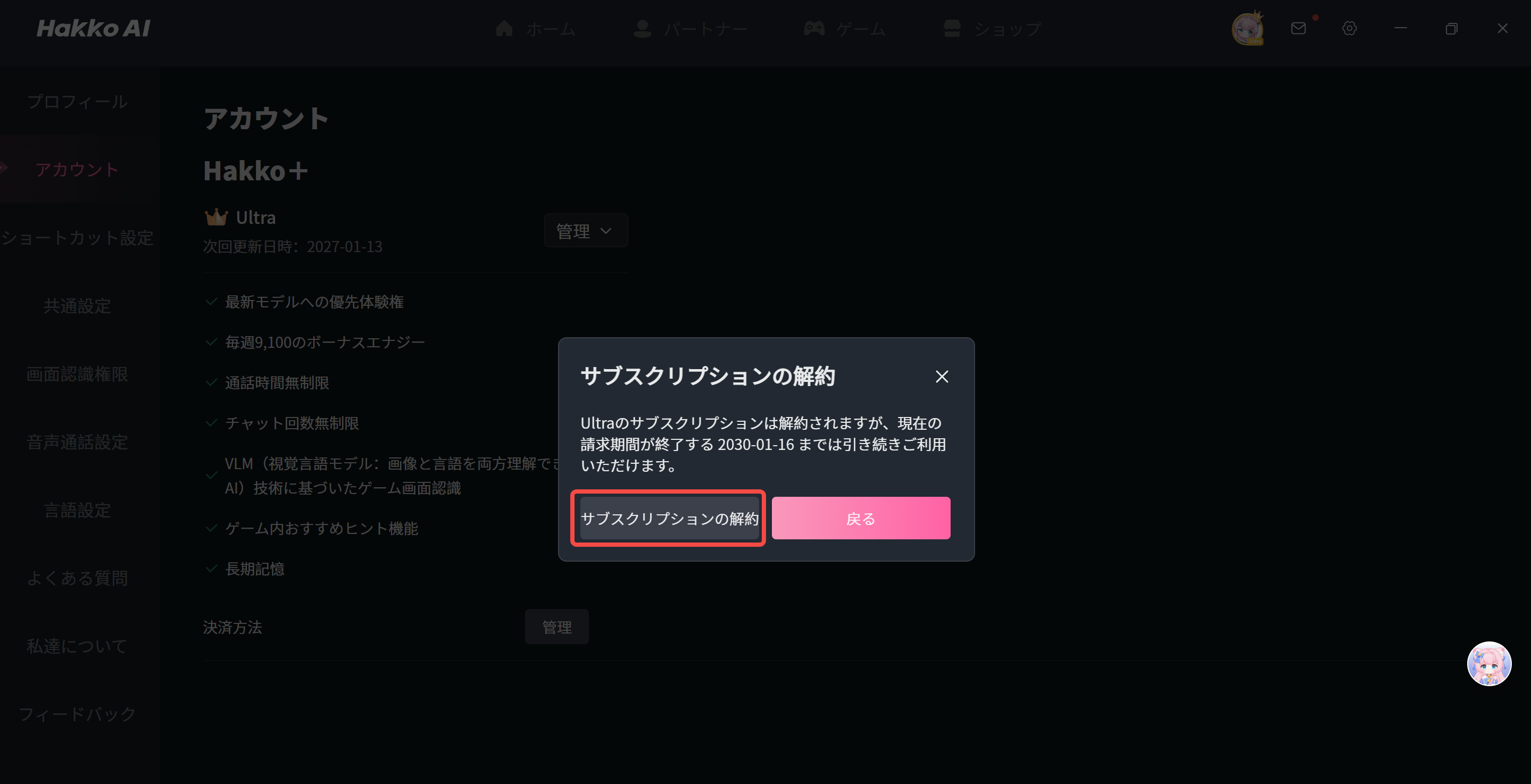
Task: Open the ホーム home icon
Action: [504, 28]
